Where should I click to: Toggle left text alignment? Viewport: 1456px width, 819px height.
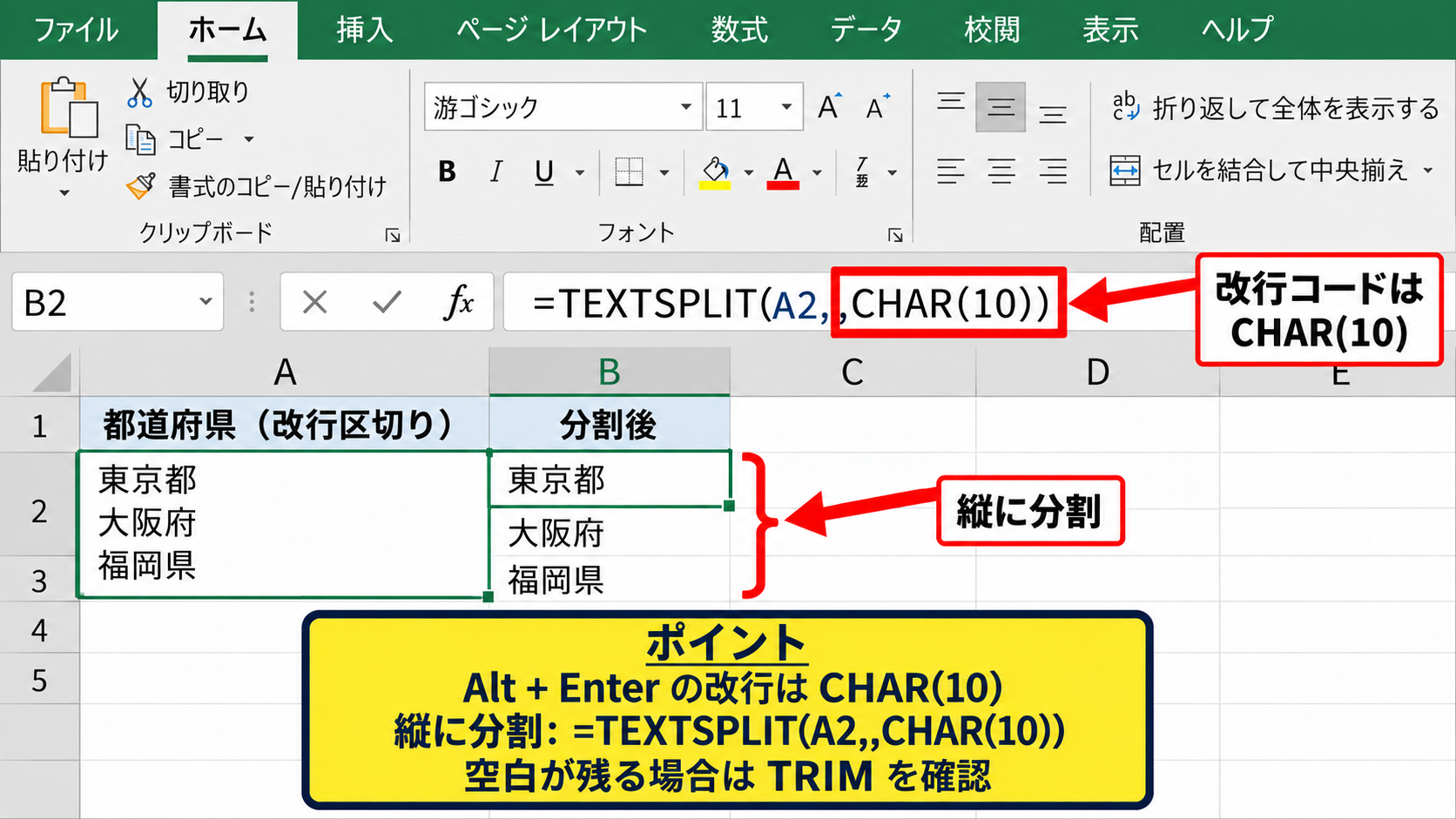click(x=951, y=171)
